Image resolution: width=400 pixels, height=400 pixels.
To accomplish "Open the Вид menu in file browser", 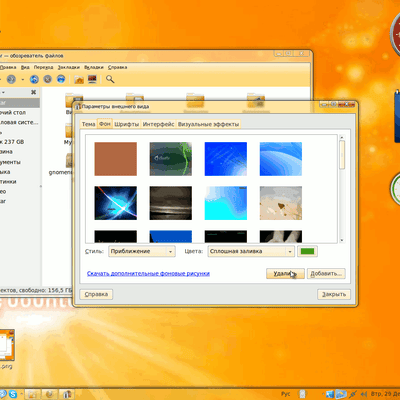I will 25,67.
